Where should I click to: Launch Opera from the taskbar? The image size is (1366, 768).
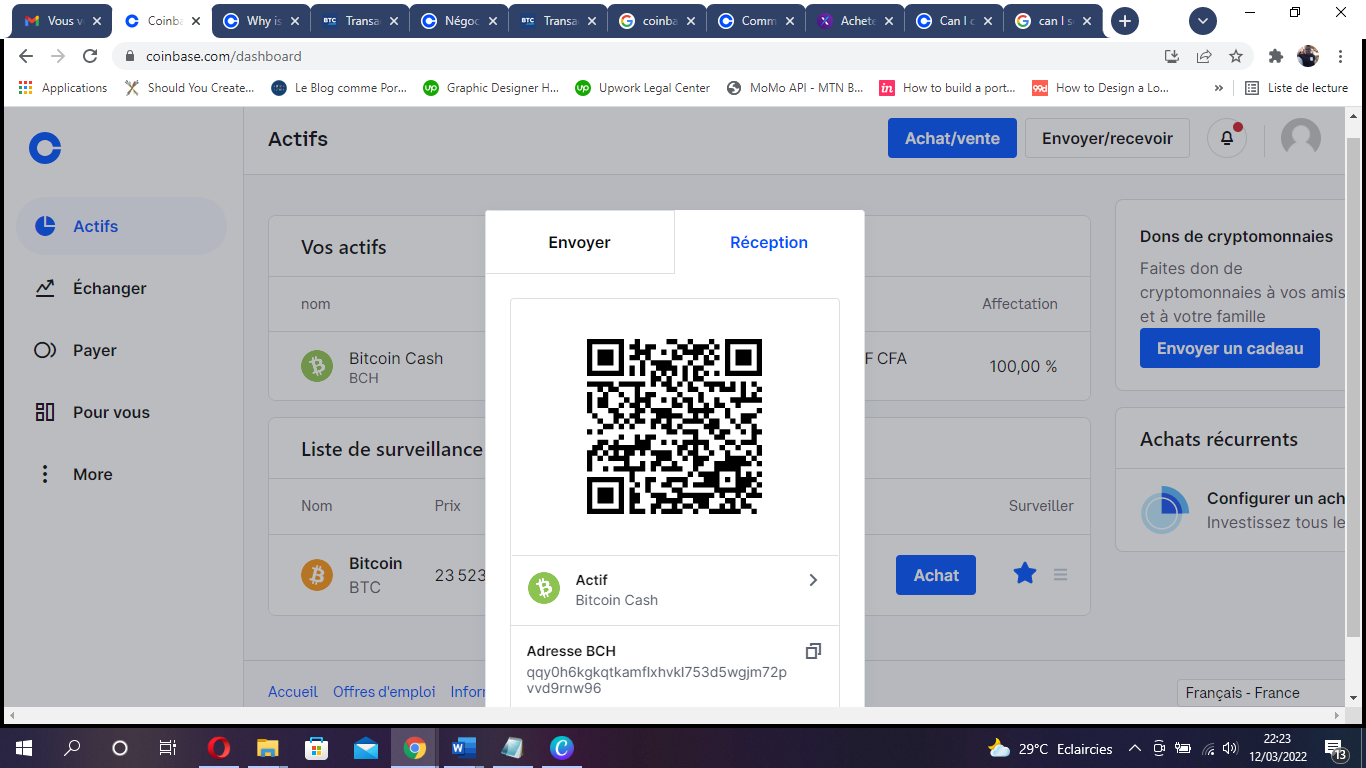click(219, 748)
